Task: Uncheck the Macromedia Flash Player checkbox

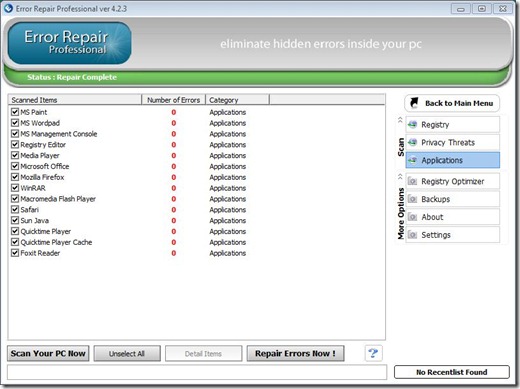Action: pos(15,198)
